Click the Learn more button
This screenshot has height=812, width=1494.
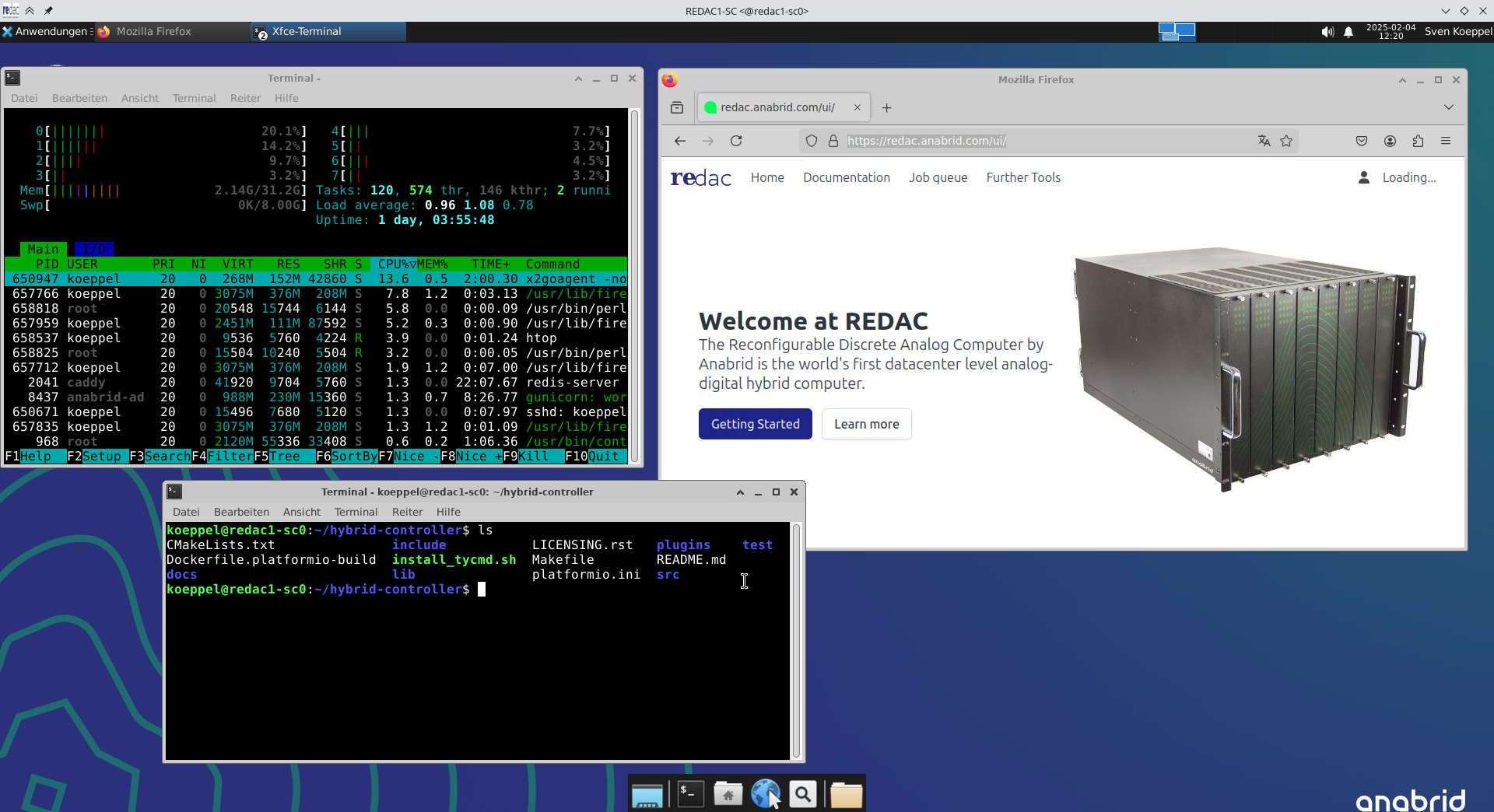866,424
